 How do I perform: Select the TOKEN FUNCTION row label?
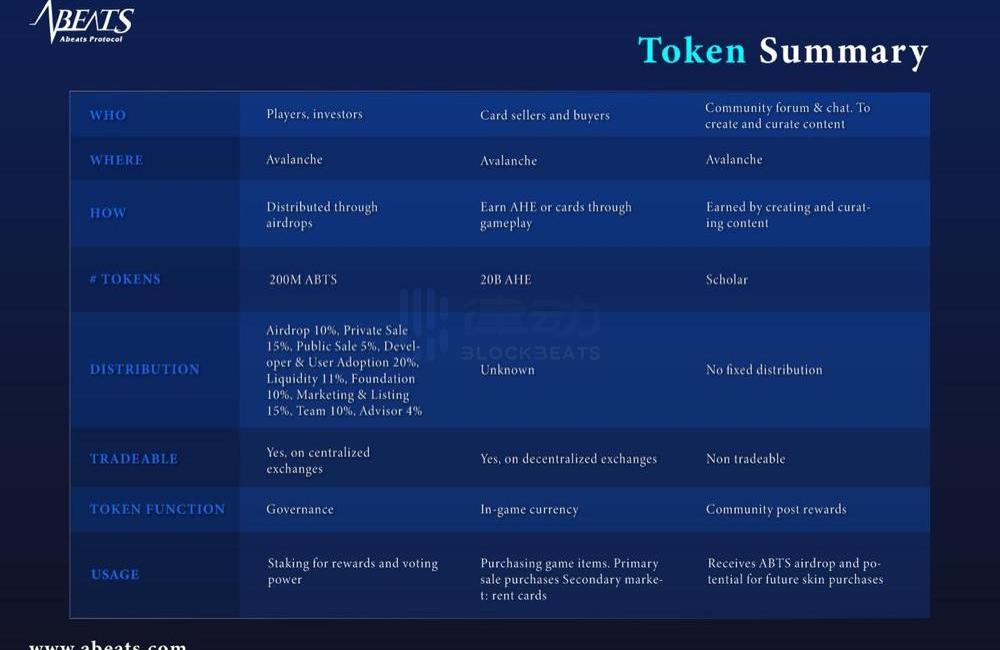point(158,509)
